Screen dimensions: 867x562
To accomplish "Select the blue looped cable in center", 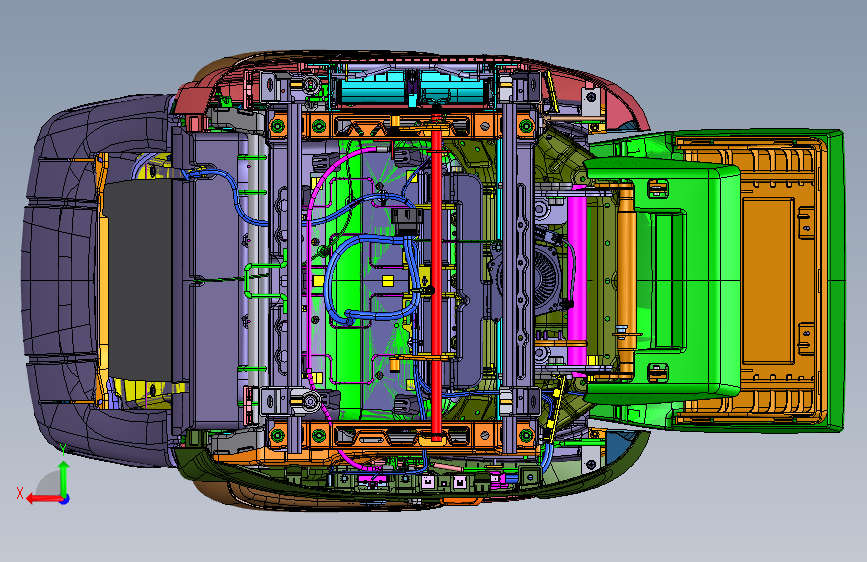I will coord(370,279).
